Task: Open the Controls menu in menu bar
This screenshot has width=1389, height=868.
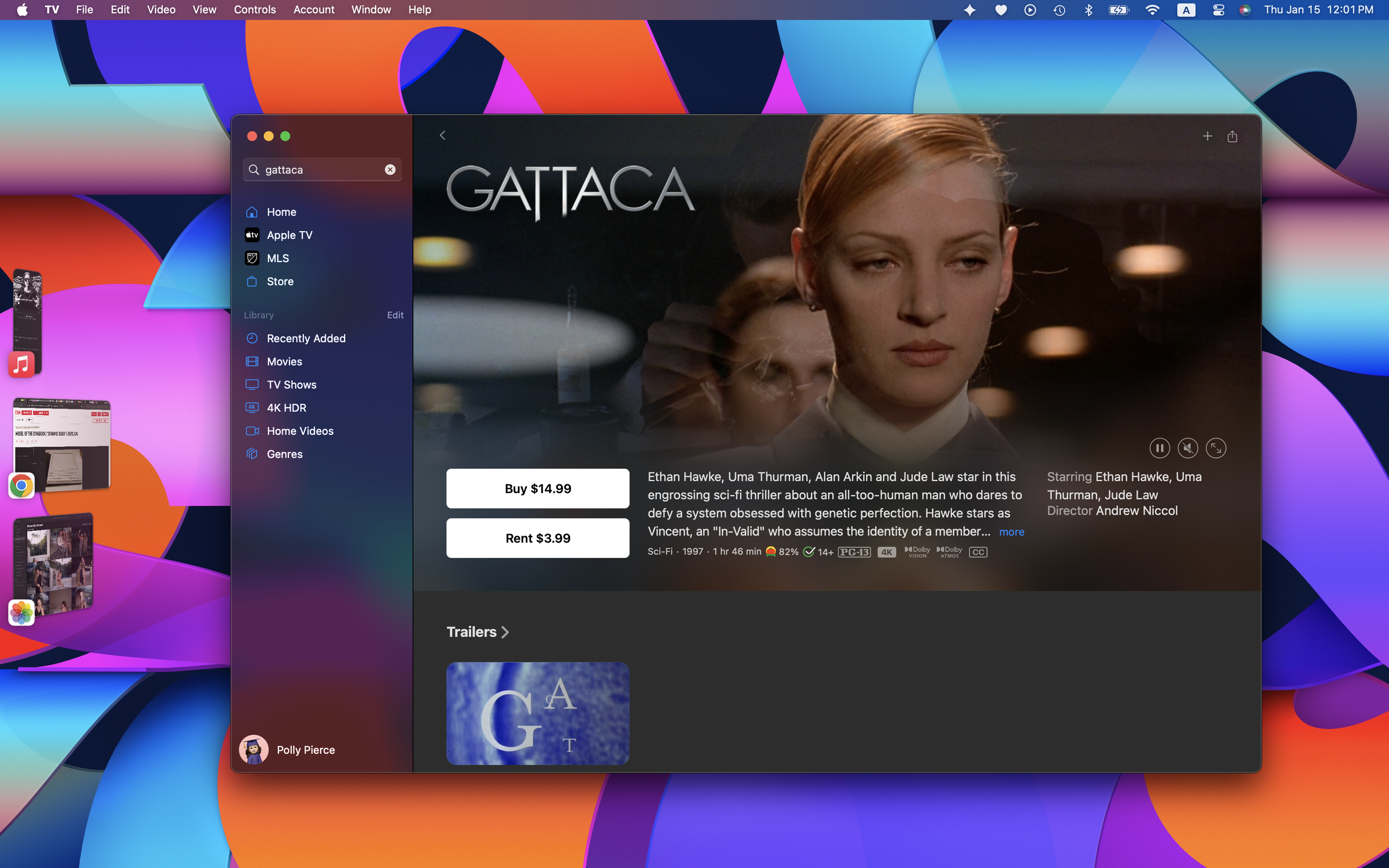Action: (254, 10)
